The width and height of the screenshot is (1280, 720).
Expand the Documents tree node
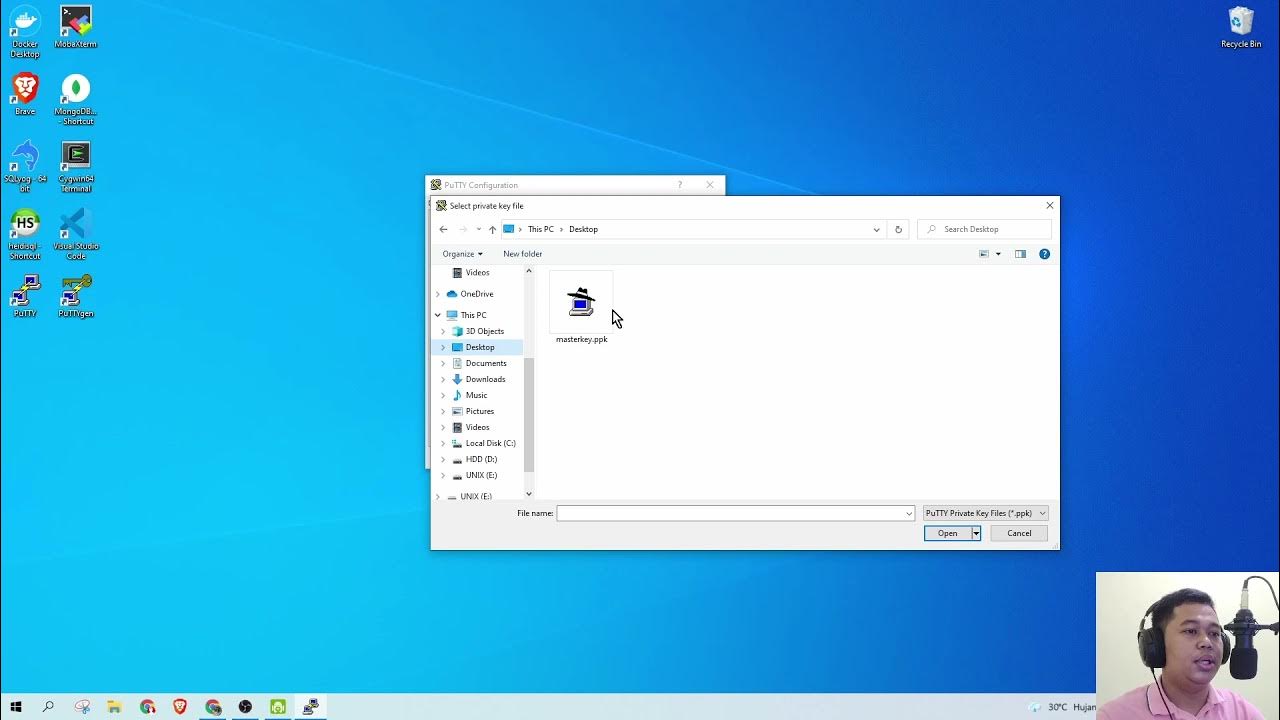pyautogui.click(x=443, y=363)
